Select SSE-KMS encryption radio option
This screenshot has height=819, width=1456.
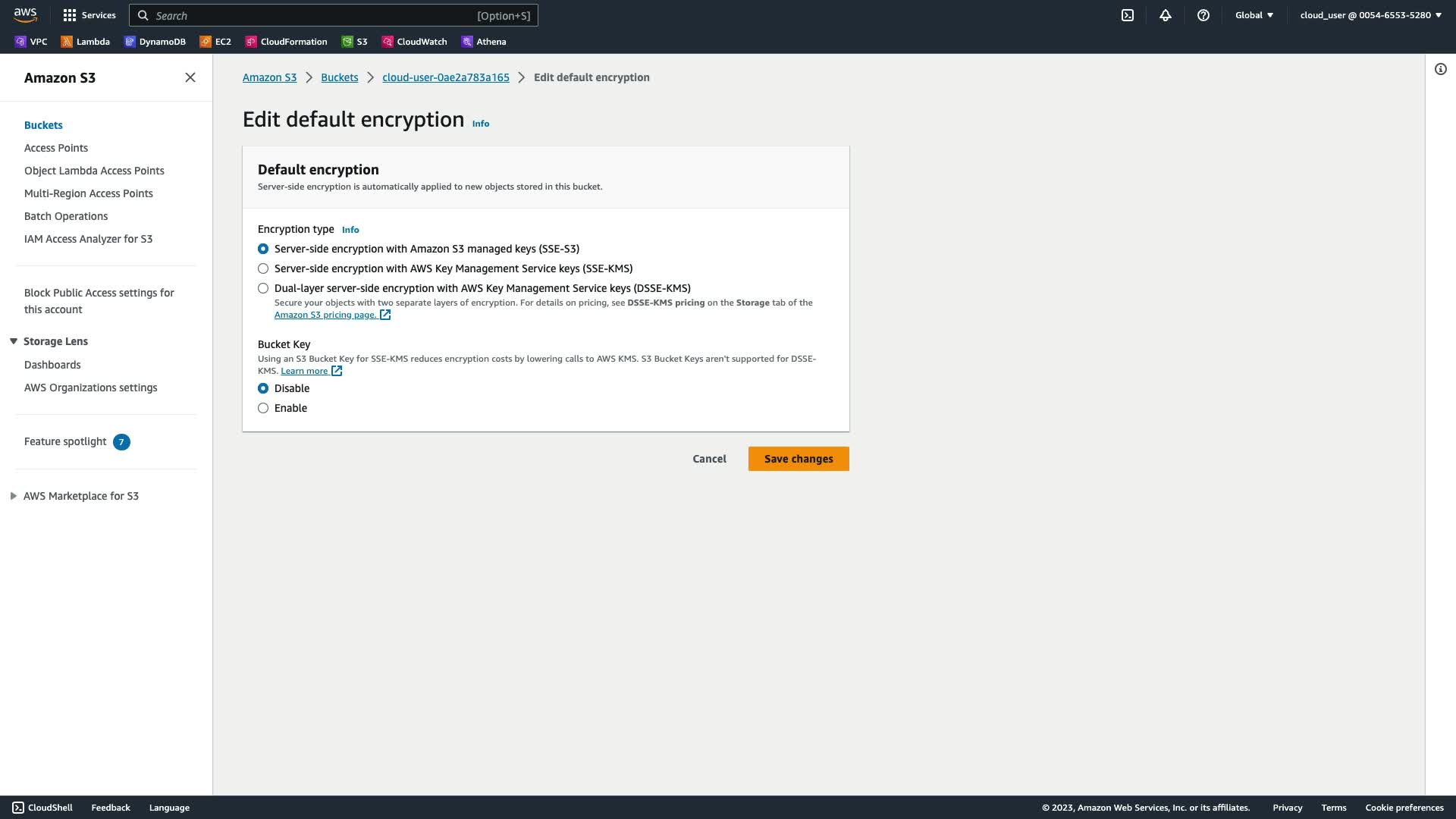263,268
